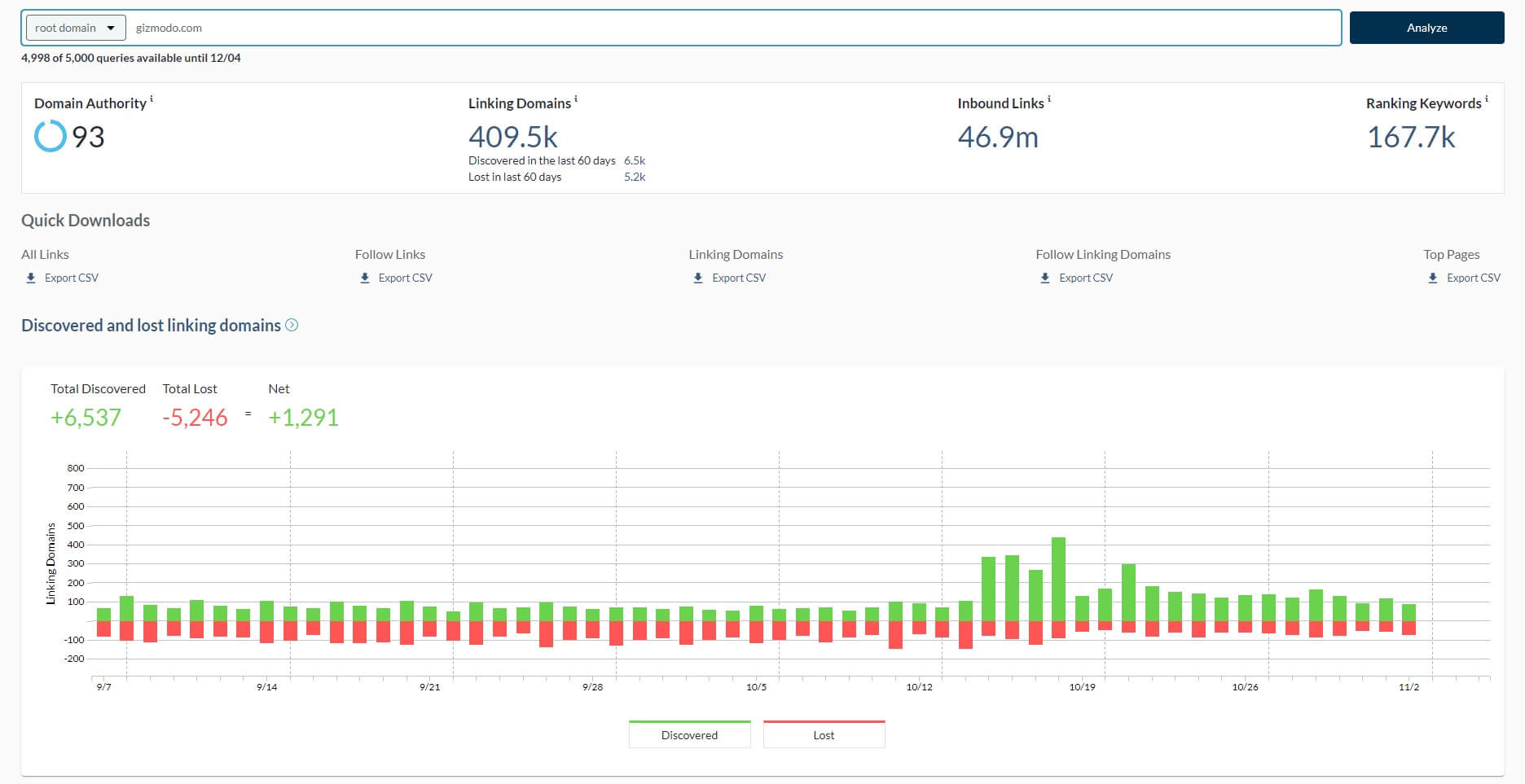
Task: Click the Discovered and lost linking domains heading
Action: (x=150, y=325)
